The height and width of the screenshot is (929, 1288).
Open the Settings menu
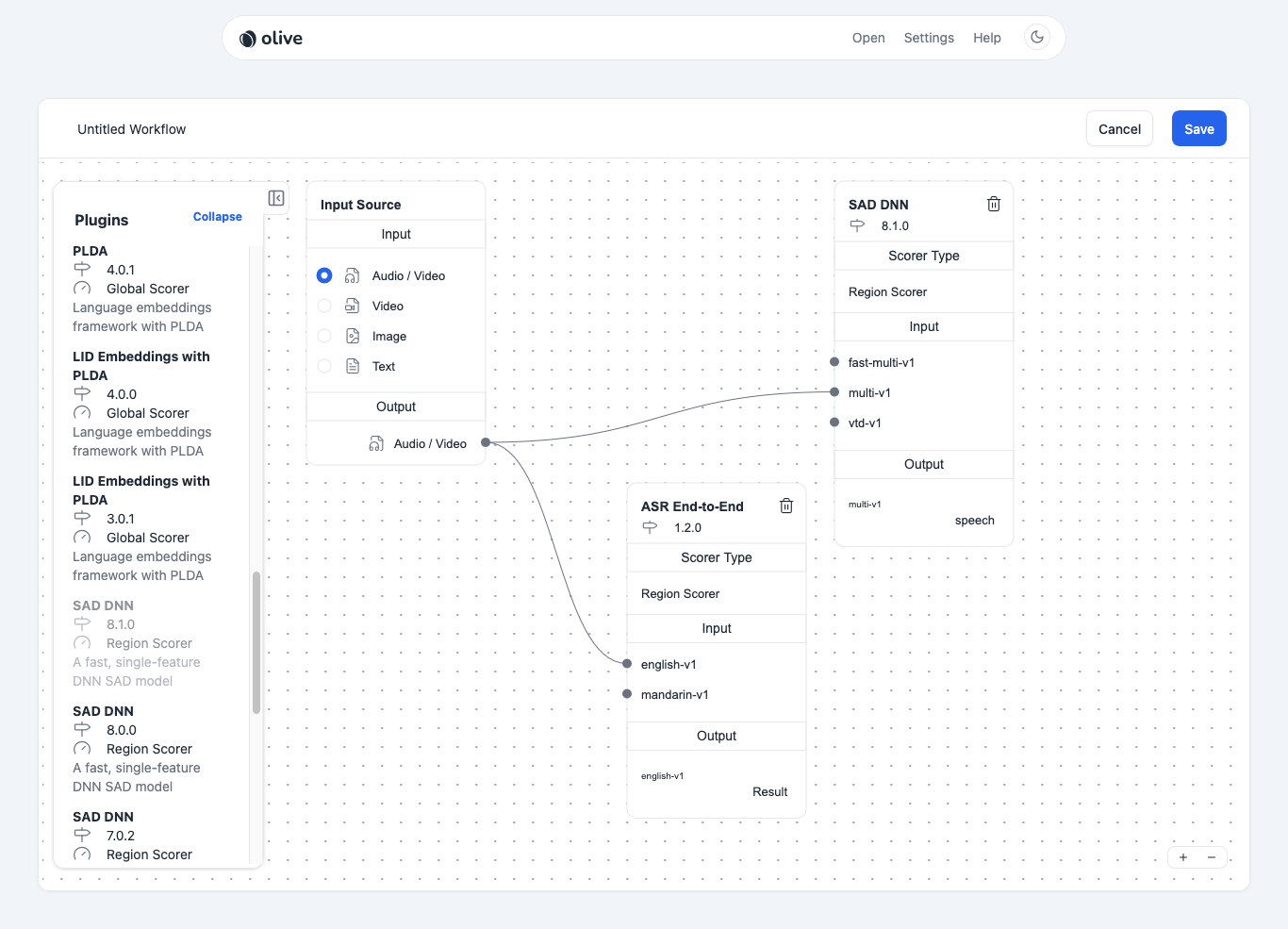pyautogui.click(x=929, y=38)
